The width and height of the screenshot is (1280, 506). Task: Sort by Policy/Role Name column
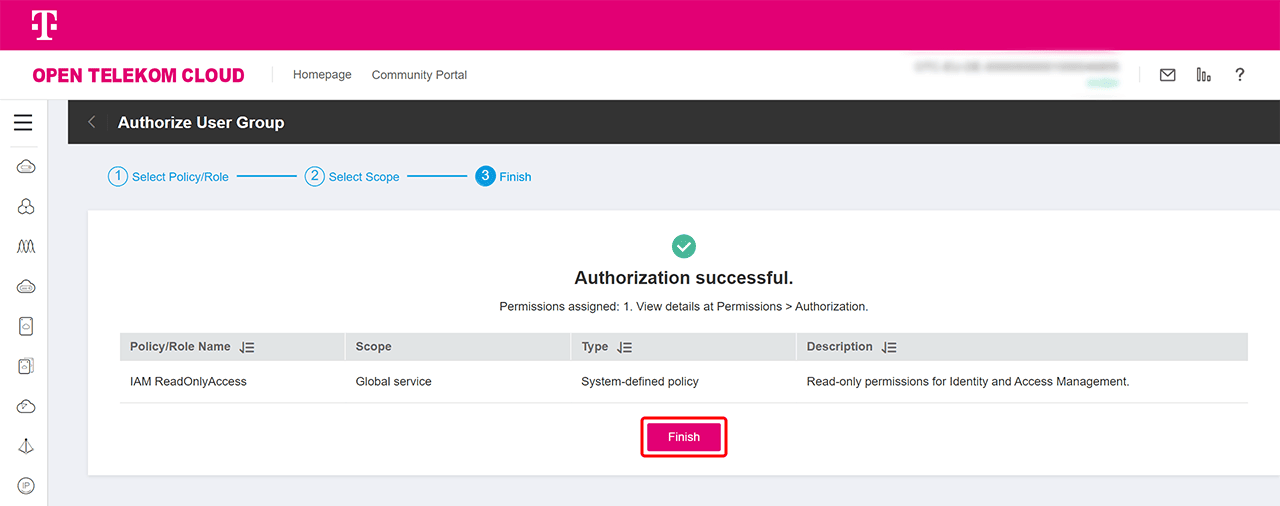(248, 347)
